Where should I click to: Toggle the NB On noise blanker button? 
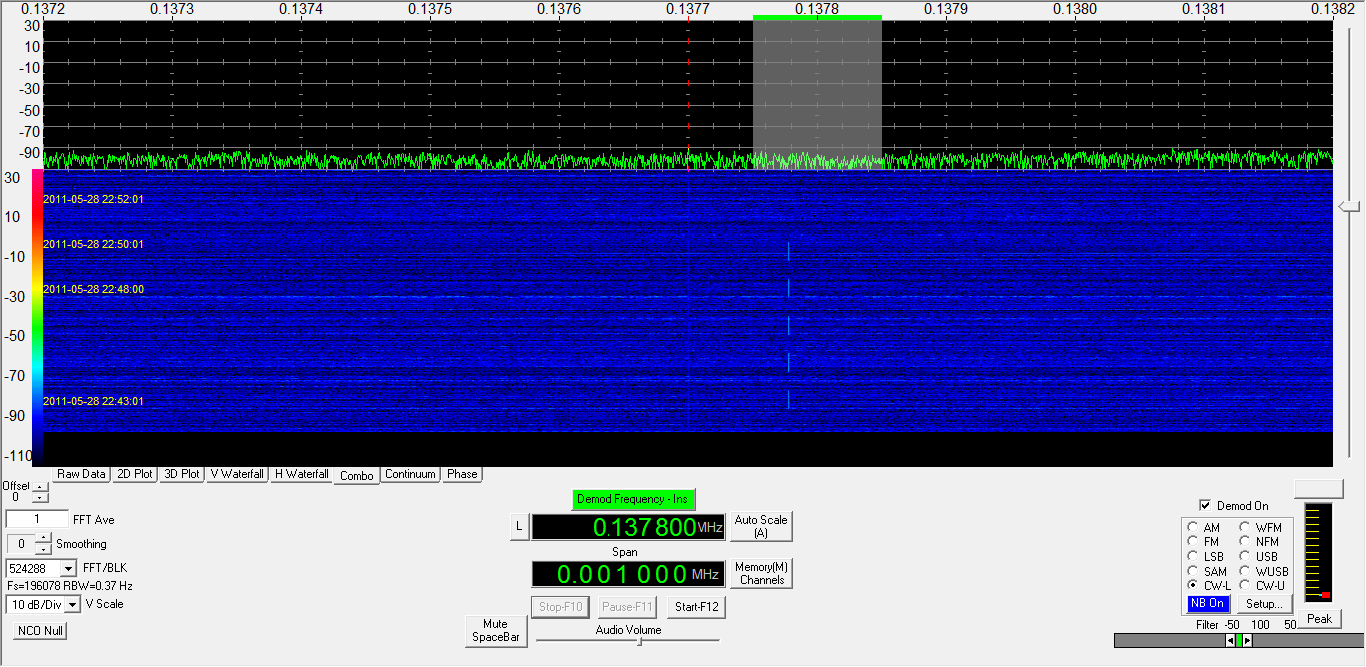(x=1207, y=603)
